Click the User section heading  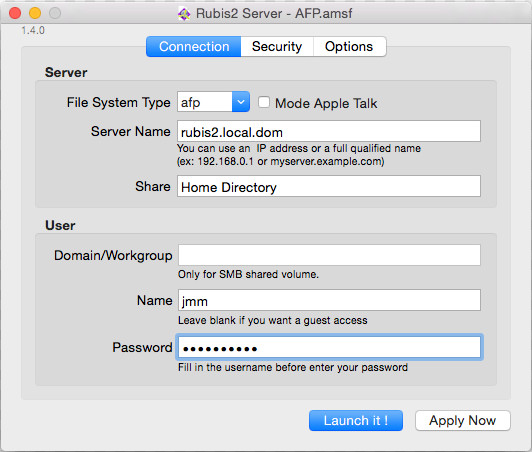point(60,226)
